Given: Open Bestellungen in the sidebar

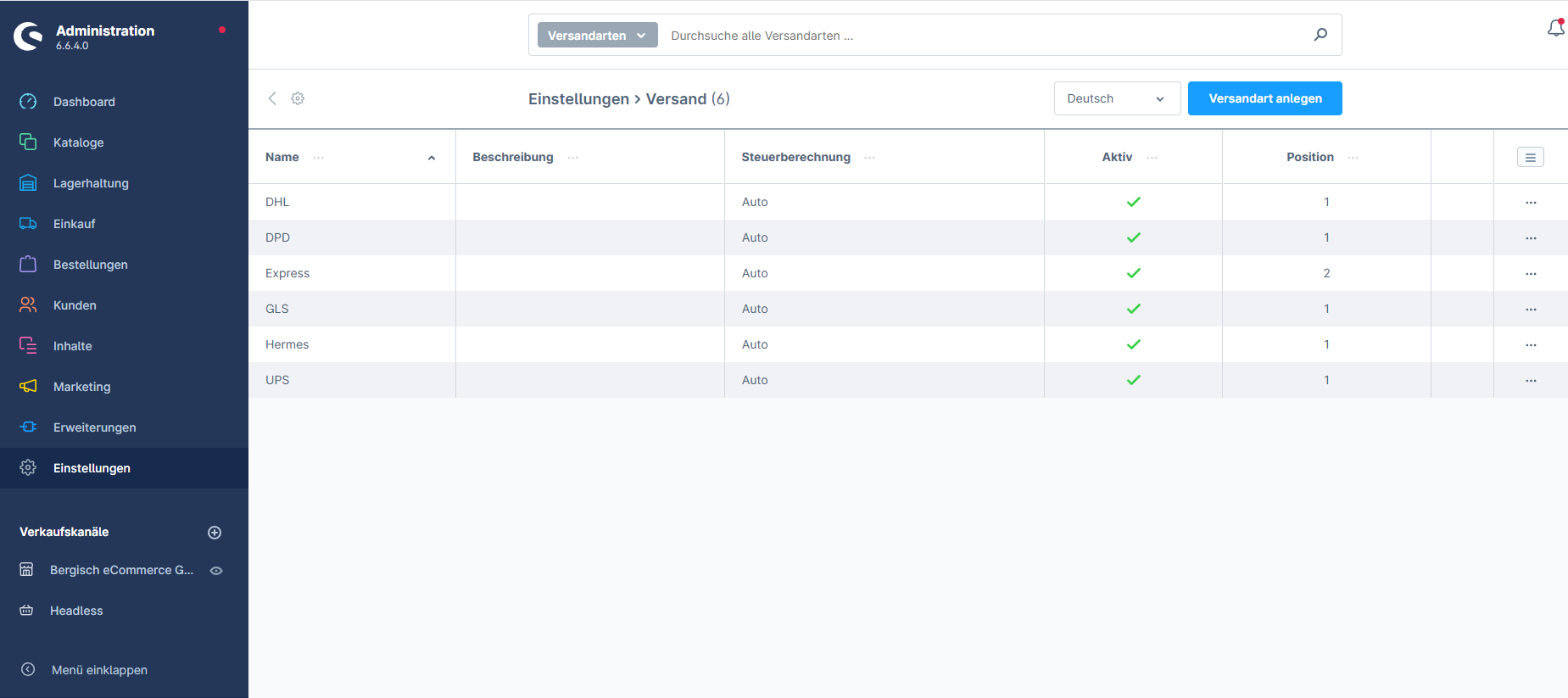Looking at the screenshot, I should click(x=90, y=265).
